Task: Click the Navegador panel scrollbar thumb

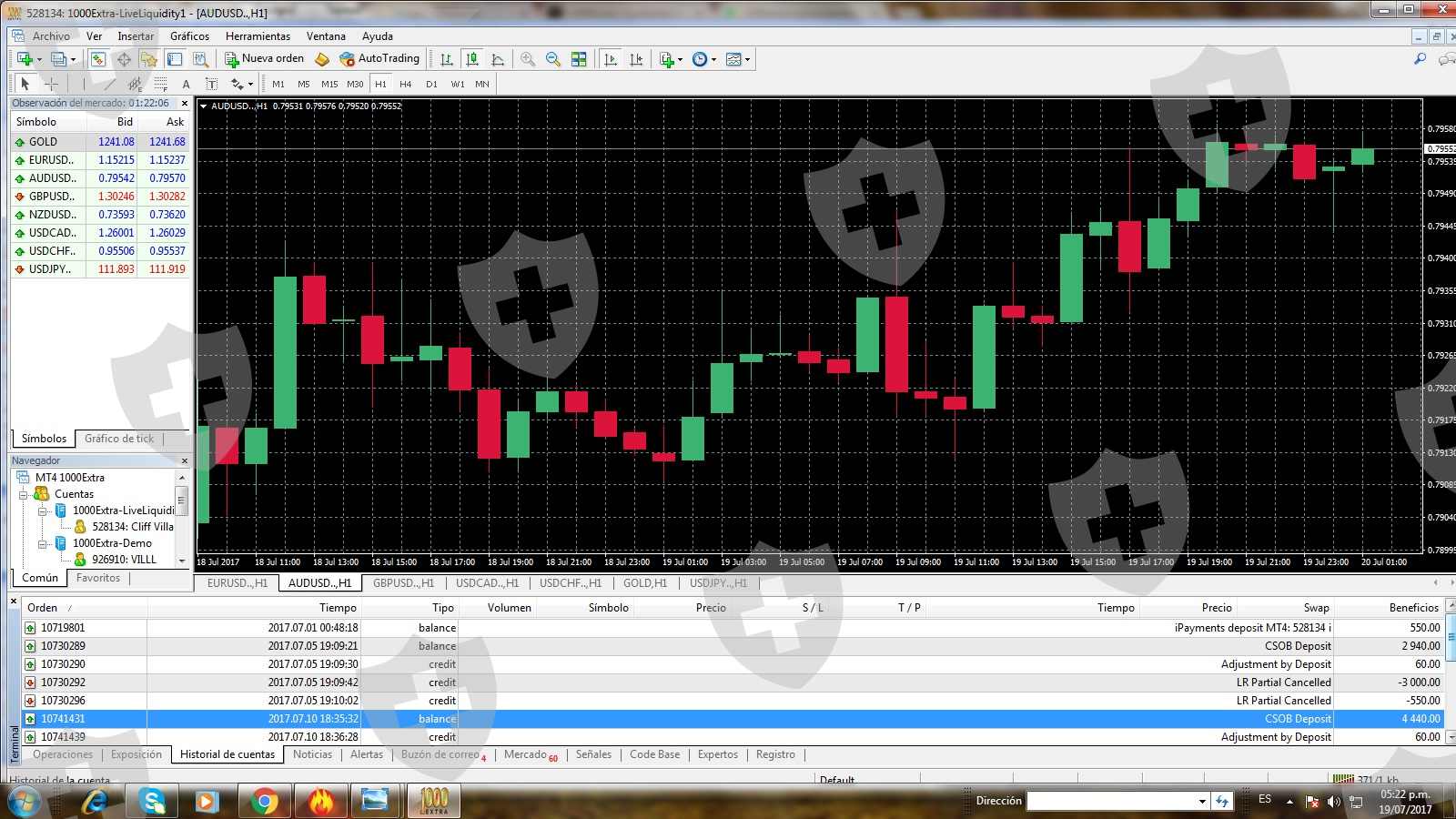Action: point(182,500)
